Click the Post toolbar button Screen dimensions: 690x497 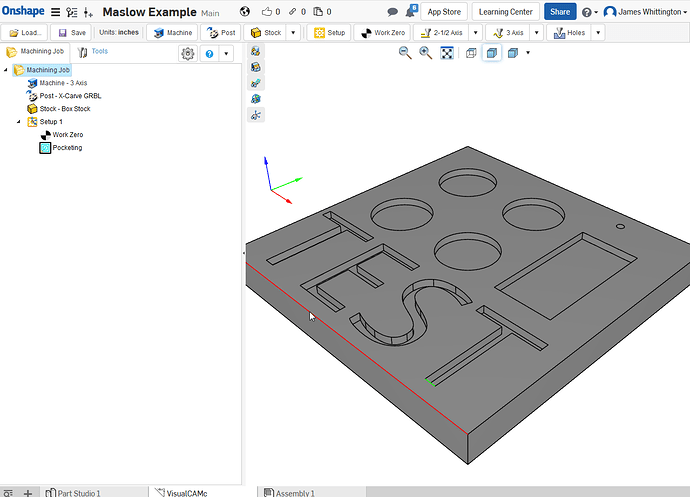click(x=221, y=33)
